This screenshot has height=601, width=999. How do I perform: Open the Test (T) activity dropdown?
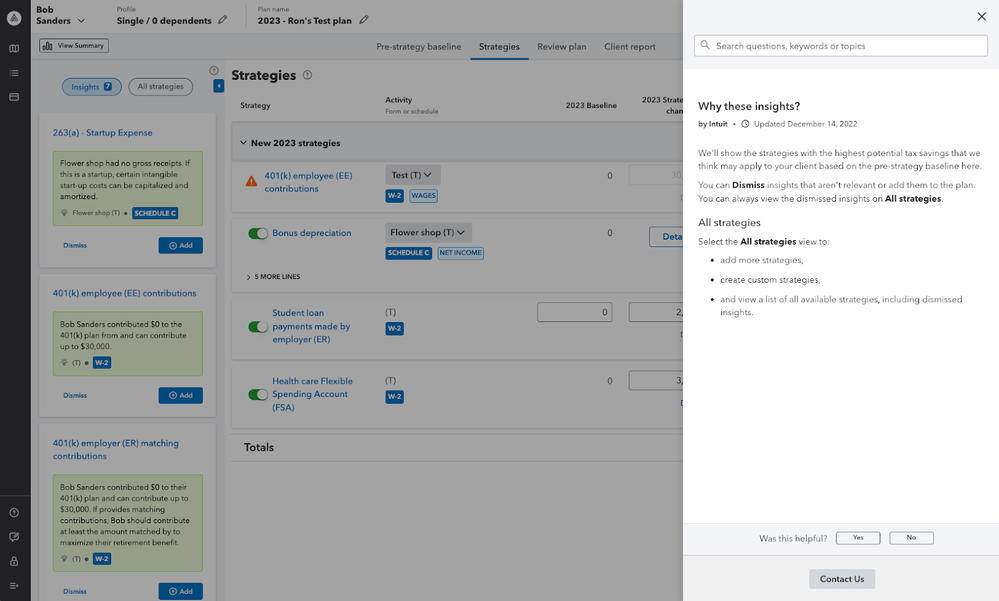pyautogui.click(x=412, y=175)
